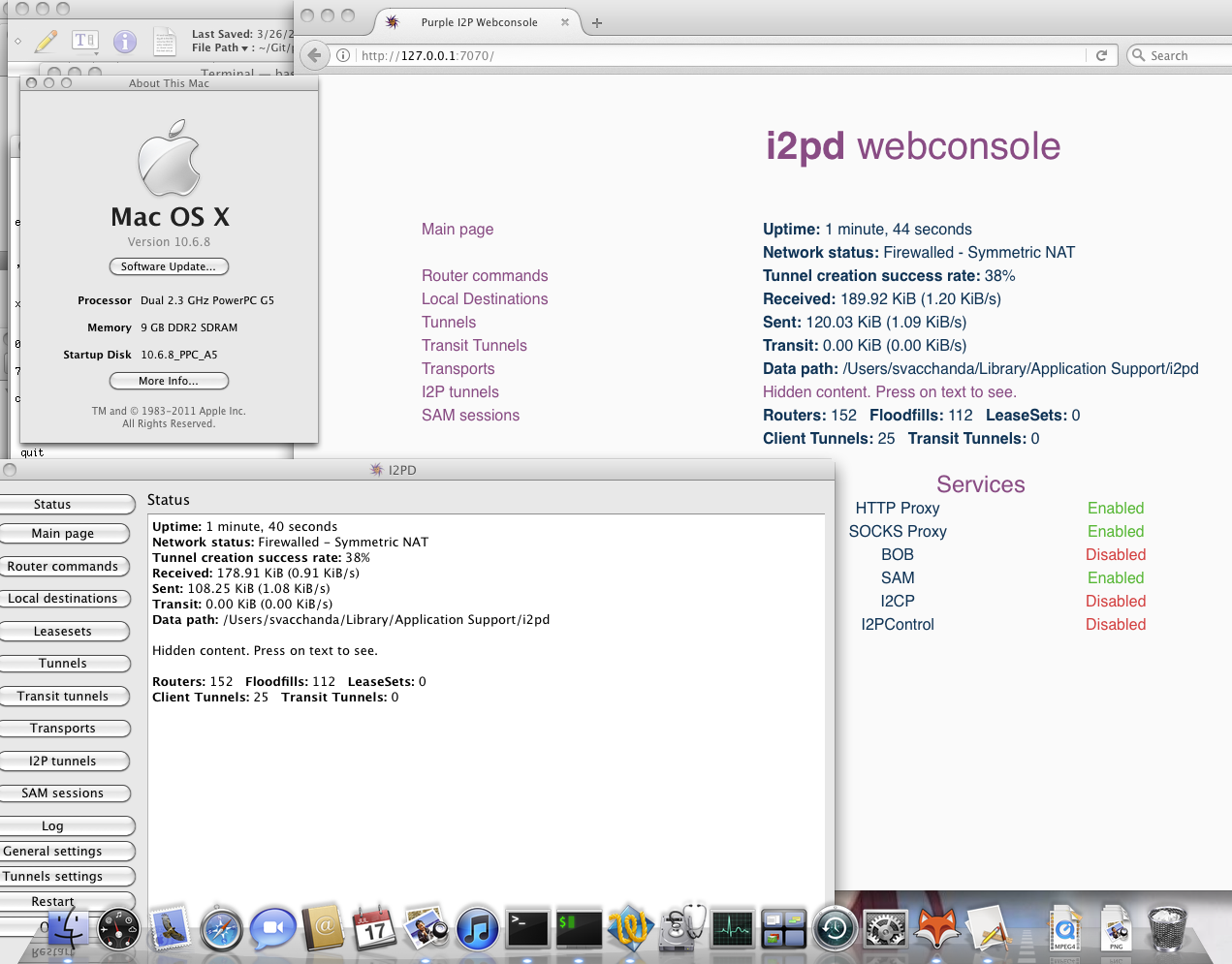Open the Transports link in the webconsole
This screenshot has width=1232, height=964.
click(x=458, y=368)
